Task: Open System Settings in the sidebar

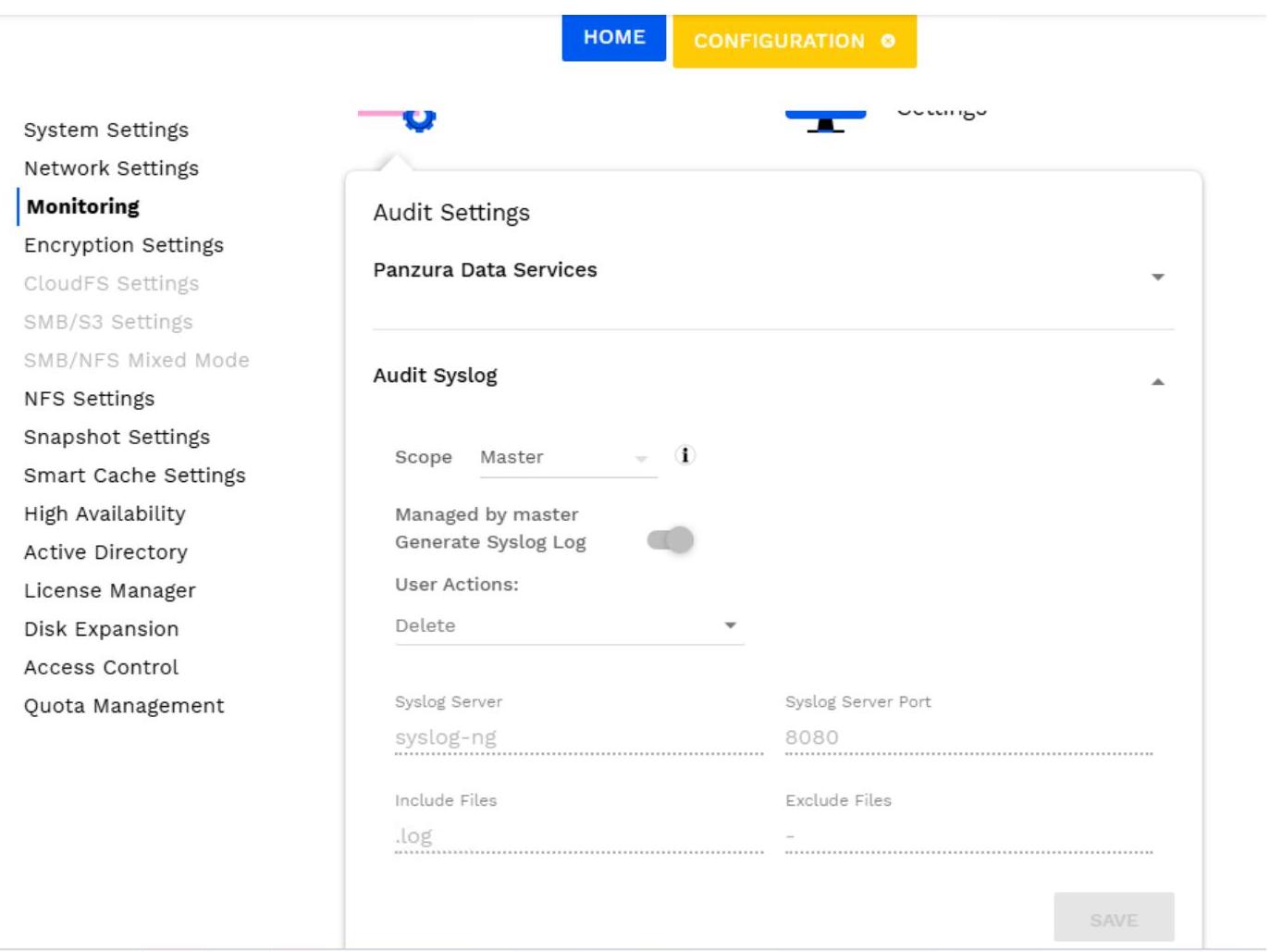Action: click(106, 130)
